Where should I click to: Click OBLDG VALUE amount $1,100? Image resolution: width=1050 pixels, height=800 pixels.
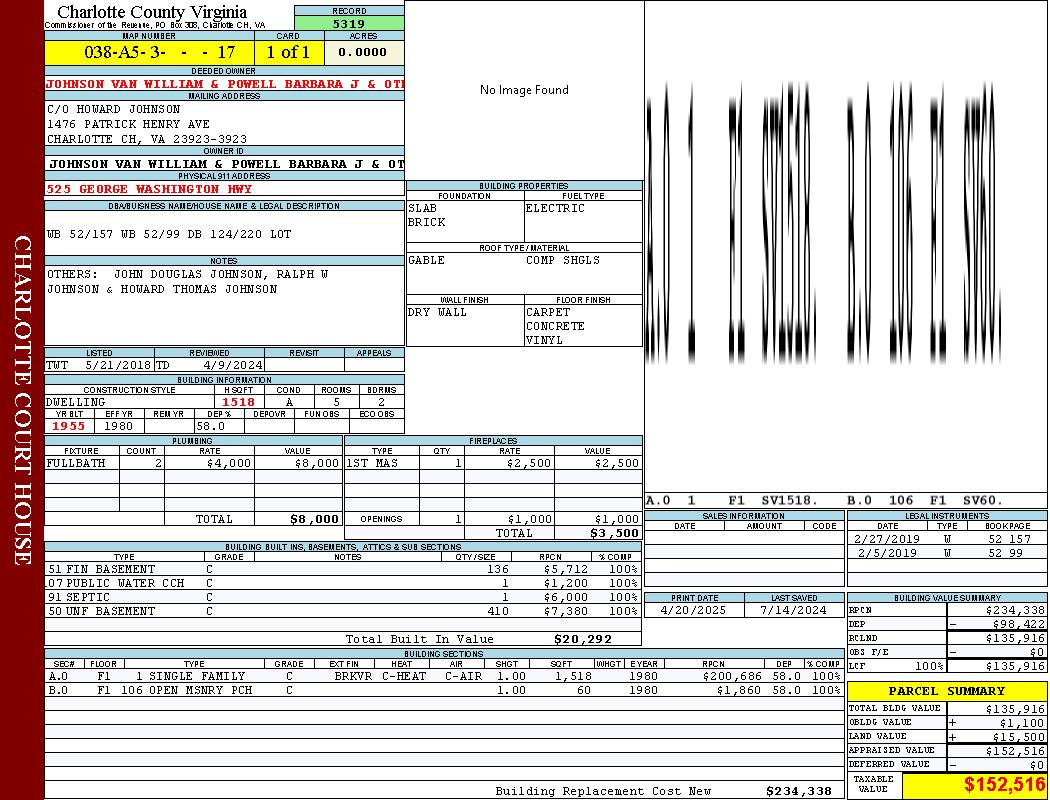click(x=1022, y=723)
